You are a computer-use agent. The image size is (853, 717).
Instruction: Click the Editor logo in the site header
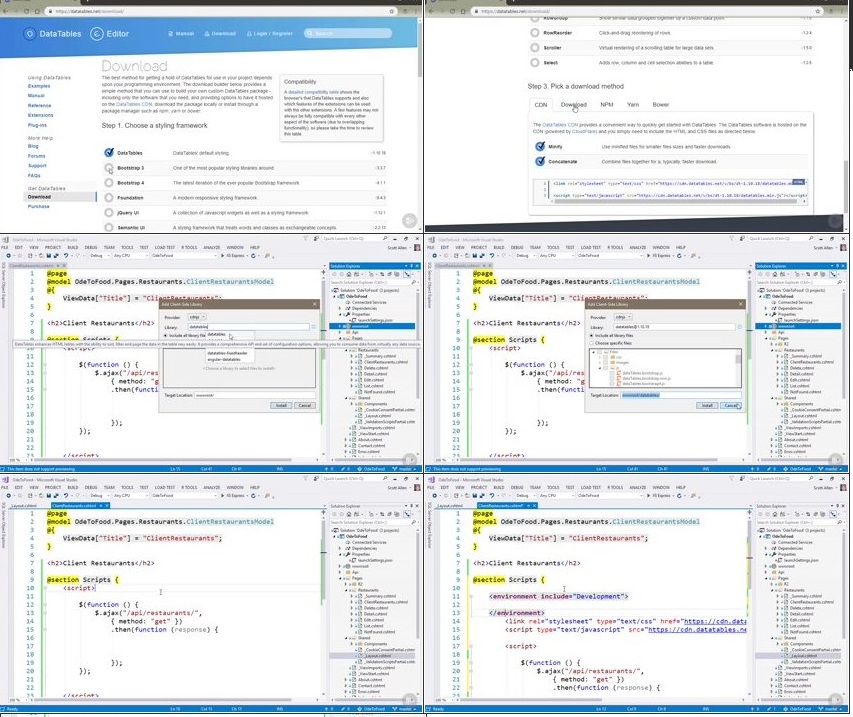point(110,34)
